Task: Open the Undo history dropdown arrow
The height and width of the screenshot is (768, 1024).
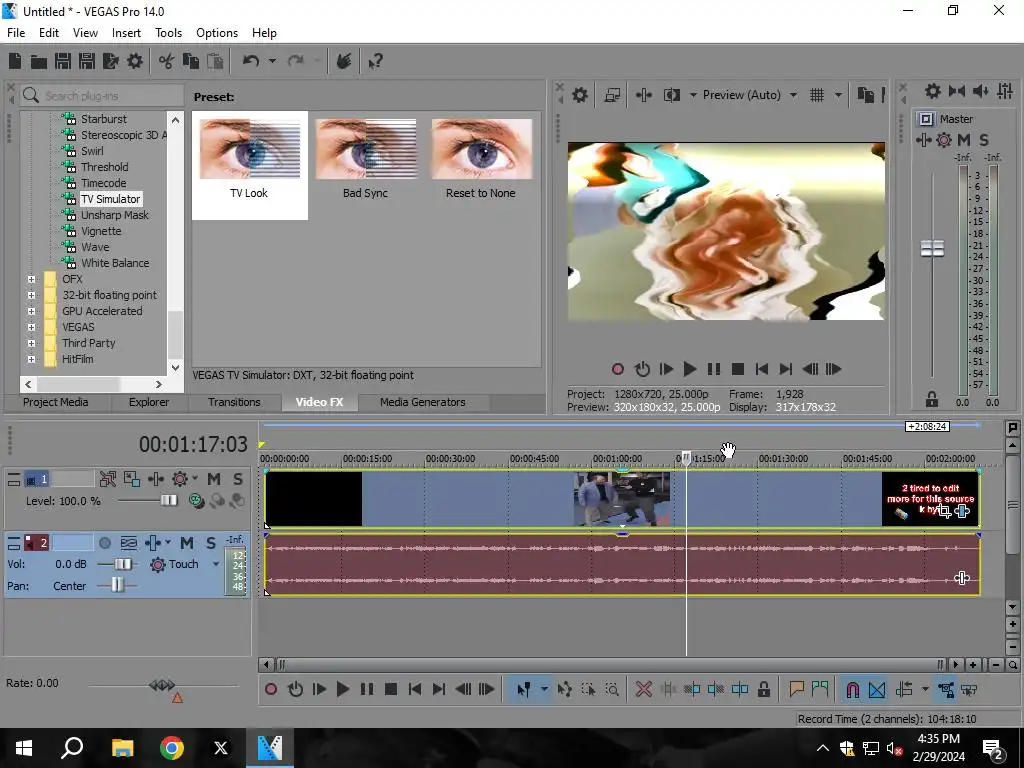Action: pyautogui.click(x=272, y=61)
